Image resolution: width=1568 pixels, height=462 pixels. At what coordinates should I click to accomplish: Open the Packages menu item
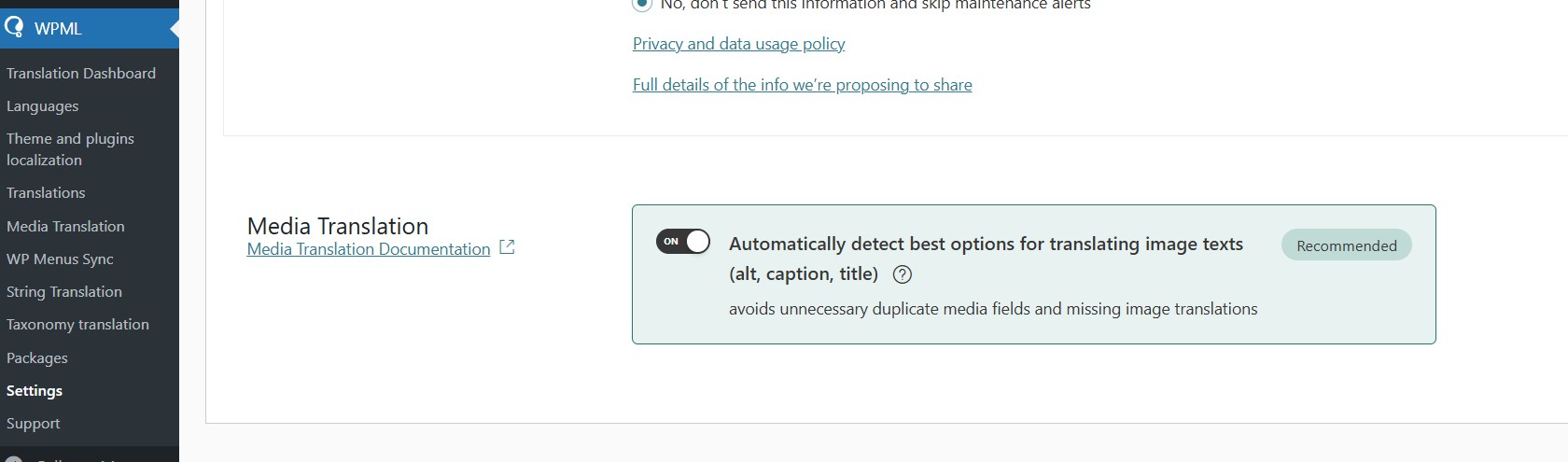(x=37, y=357)
